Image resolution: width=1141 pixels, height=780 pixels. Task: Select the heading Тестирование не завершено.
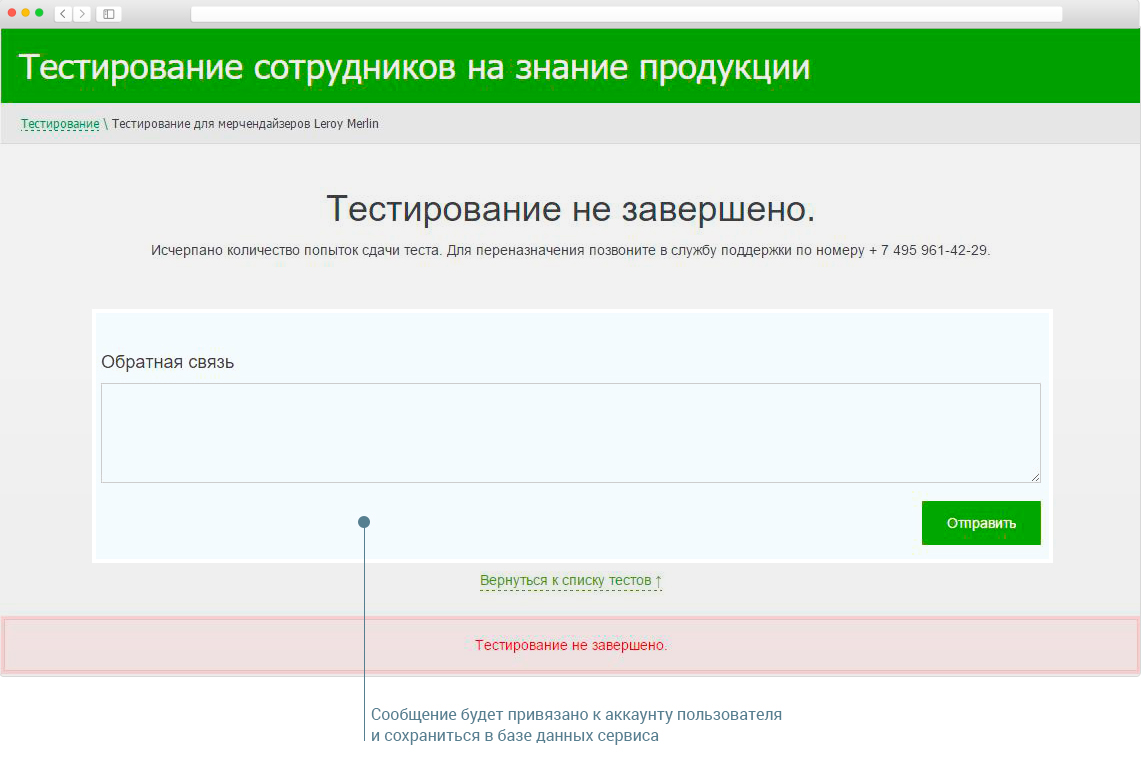pyautogui.click(x=570, y=209)
